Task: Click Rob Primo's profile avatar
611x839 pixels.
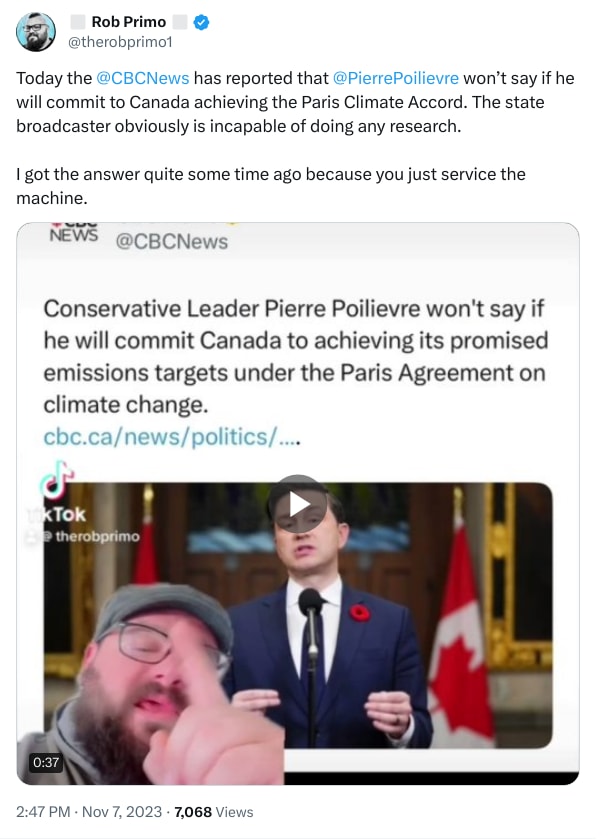Action: click(36, 31)
